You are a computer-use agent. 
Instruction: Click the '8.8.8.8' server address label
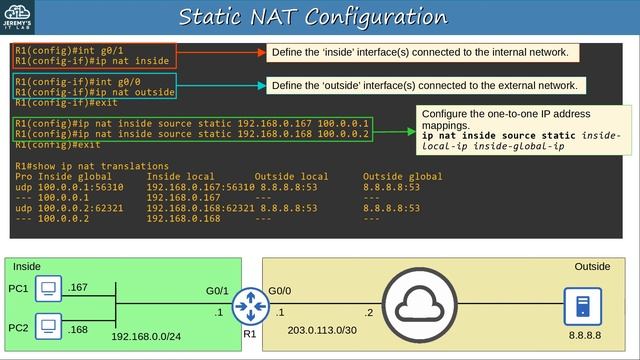click(x=585, y=336)
